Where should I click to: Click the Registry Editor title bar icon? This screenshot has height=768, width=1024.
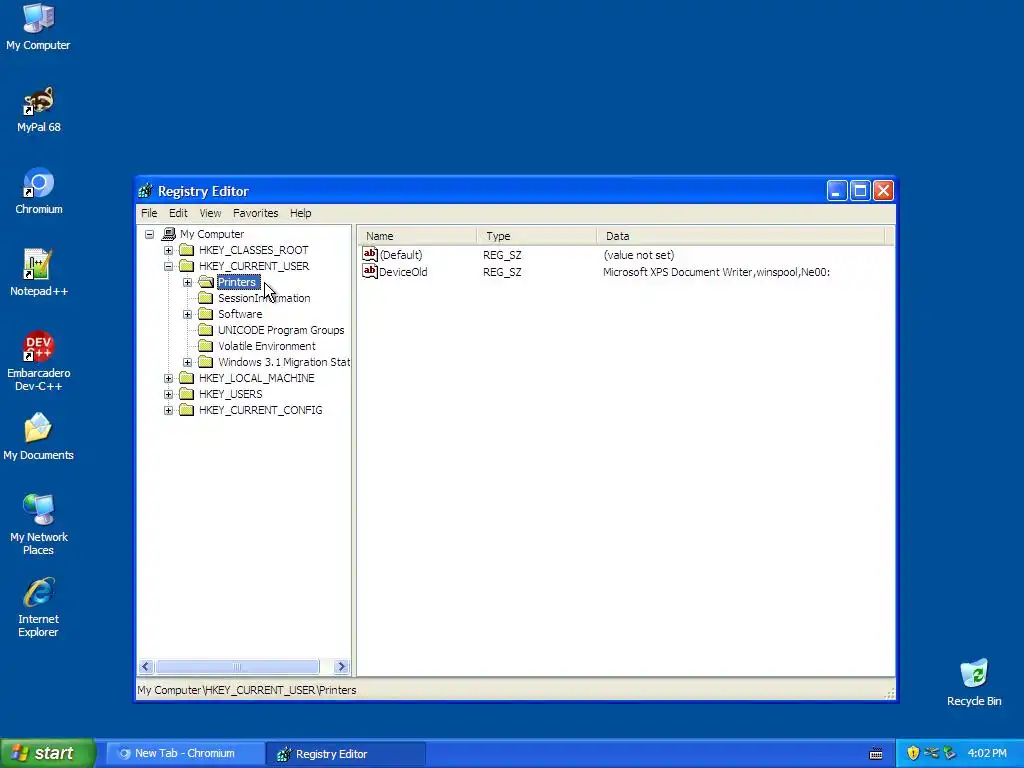[145, 191]
